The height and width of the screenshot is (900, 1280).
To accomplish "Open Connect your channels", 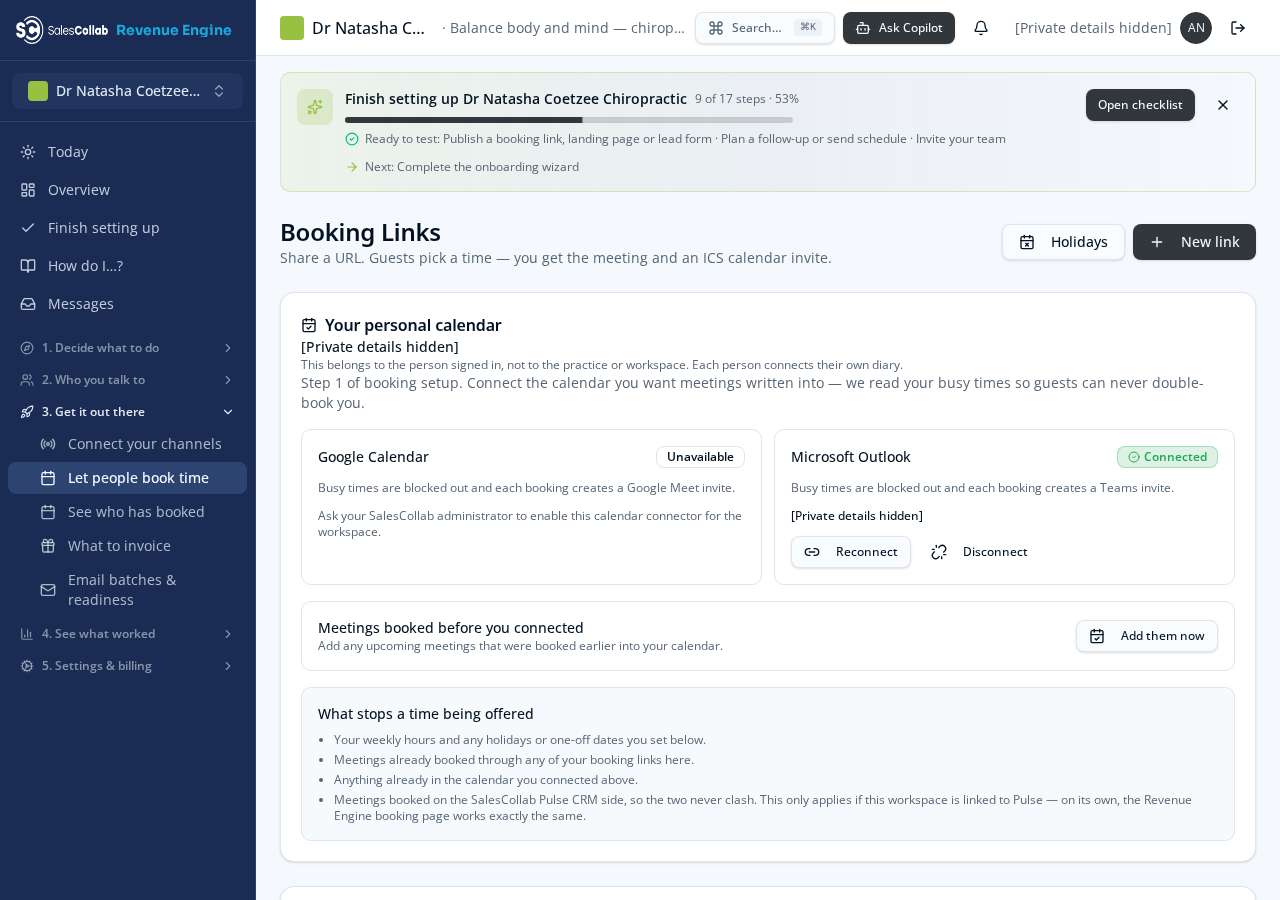I will [x=128, y=444].
